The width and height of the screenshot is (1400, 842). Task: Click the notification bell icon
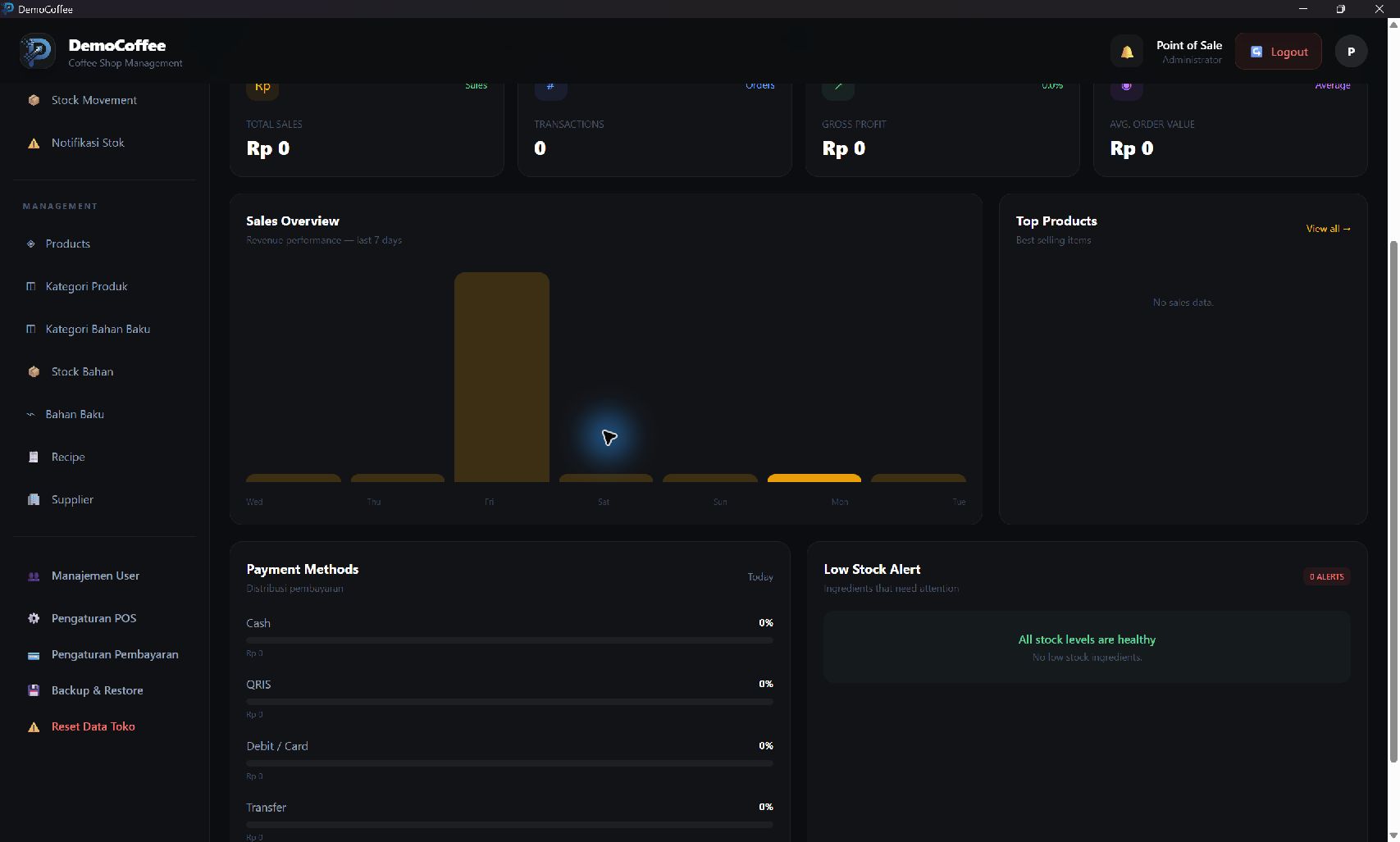(1127, 52)
